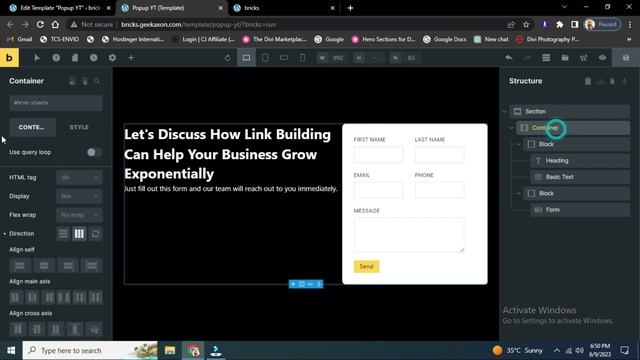The height and width of the screenshot is (360, 640).
Task: Choose first Align self option
Action: point(20,266)
